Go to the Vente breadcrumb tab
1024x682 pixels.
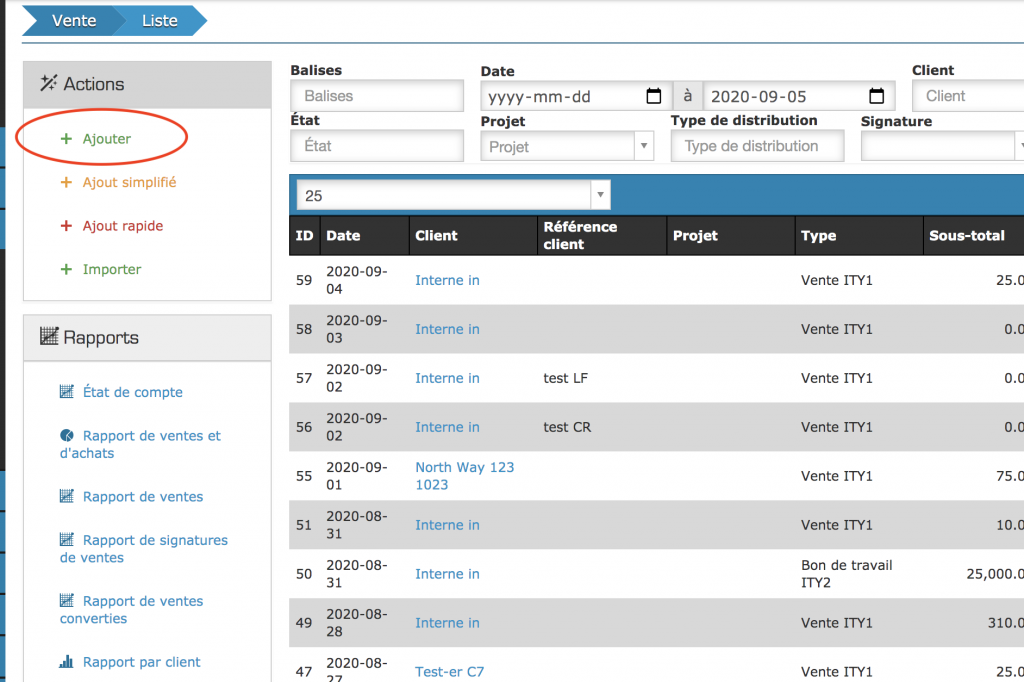point(73,20)
